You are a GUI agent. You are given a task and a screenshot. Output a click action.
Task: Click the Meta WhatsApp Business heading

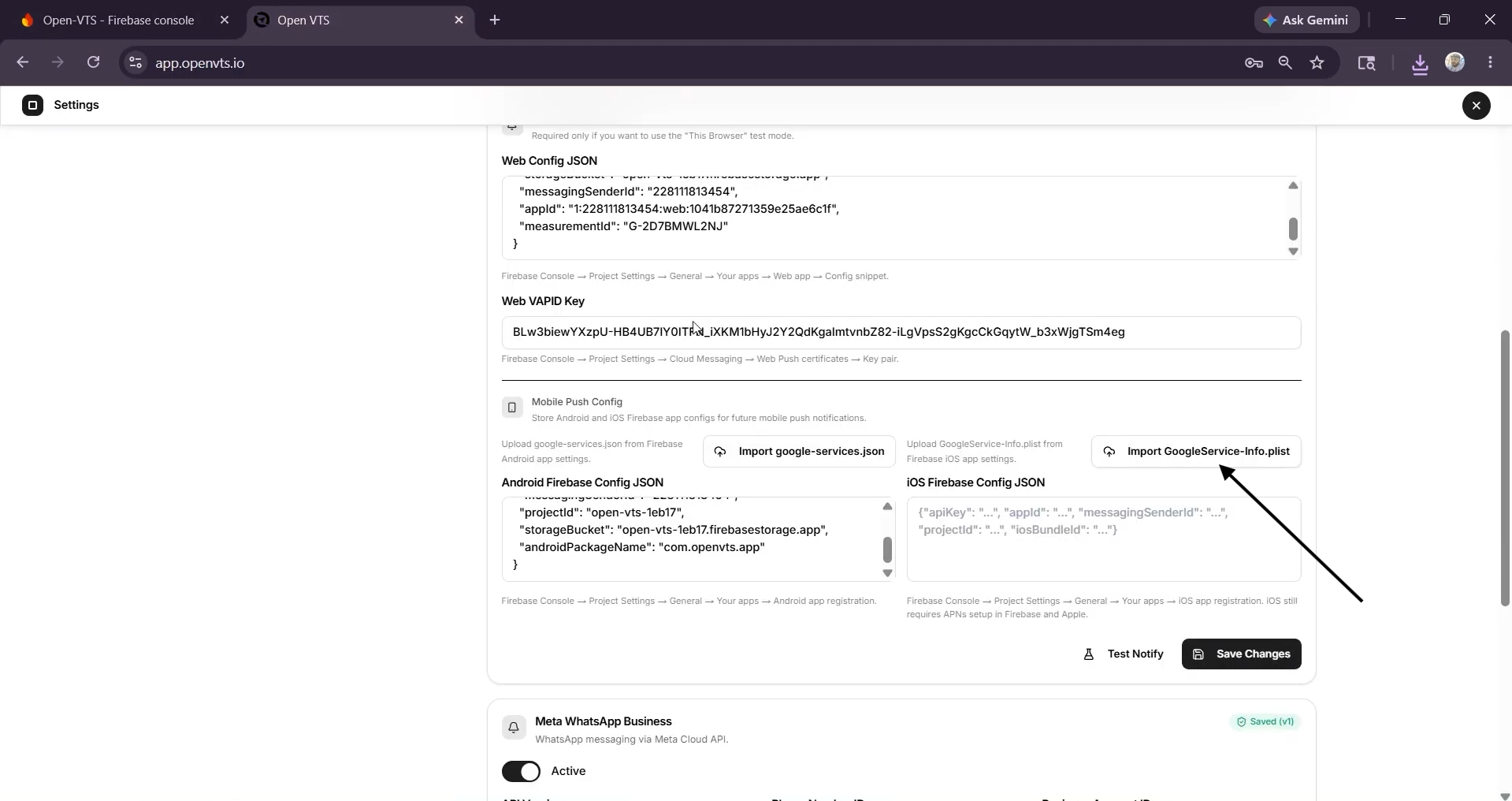(x=604, y=721)
